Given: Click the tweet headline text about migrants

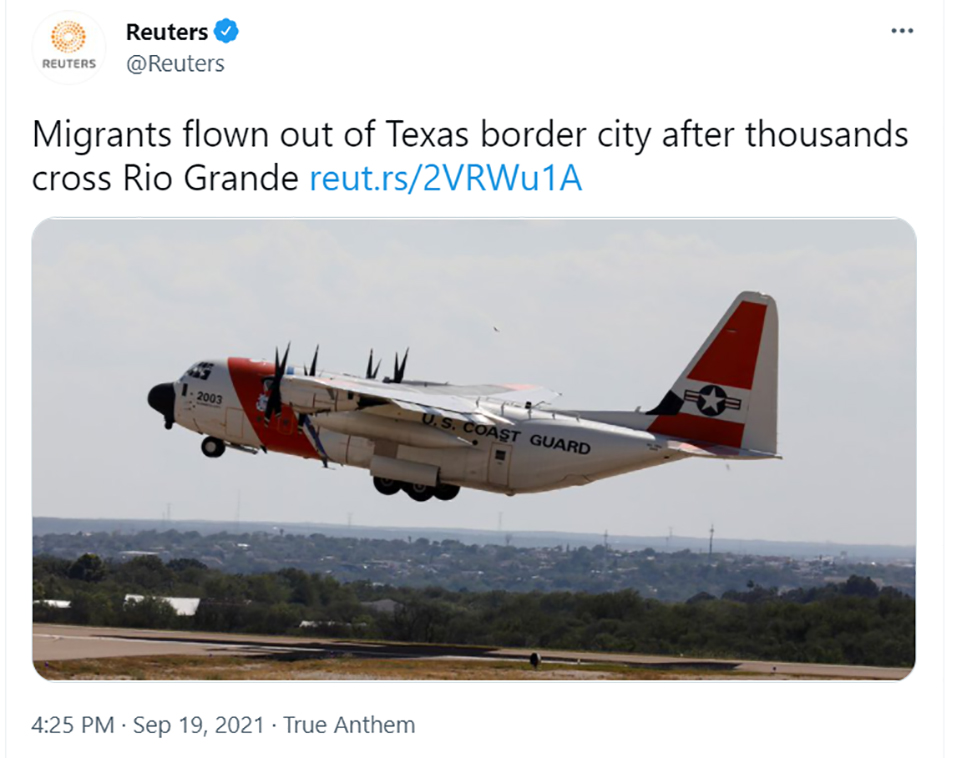Looking at the screenshot, I should click(x=470, y=156).
